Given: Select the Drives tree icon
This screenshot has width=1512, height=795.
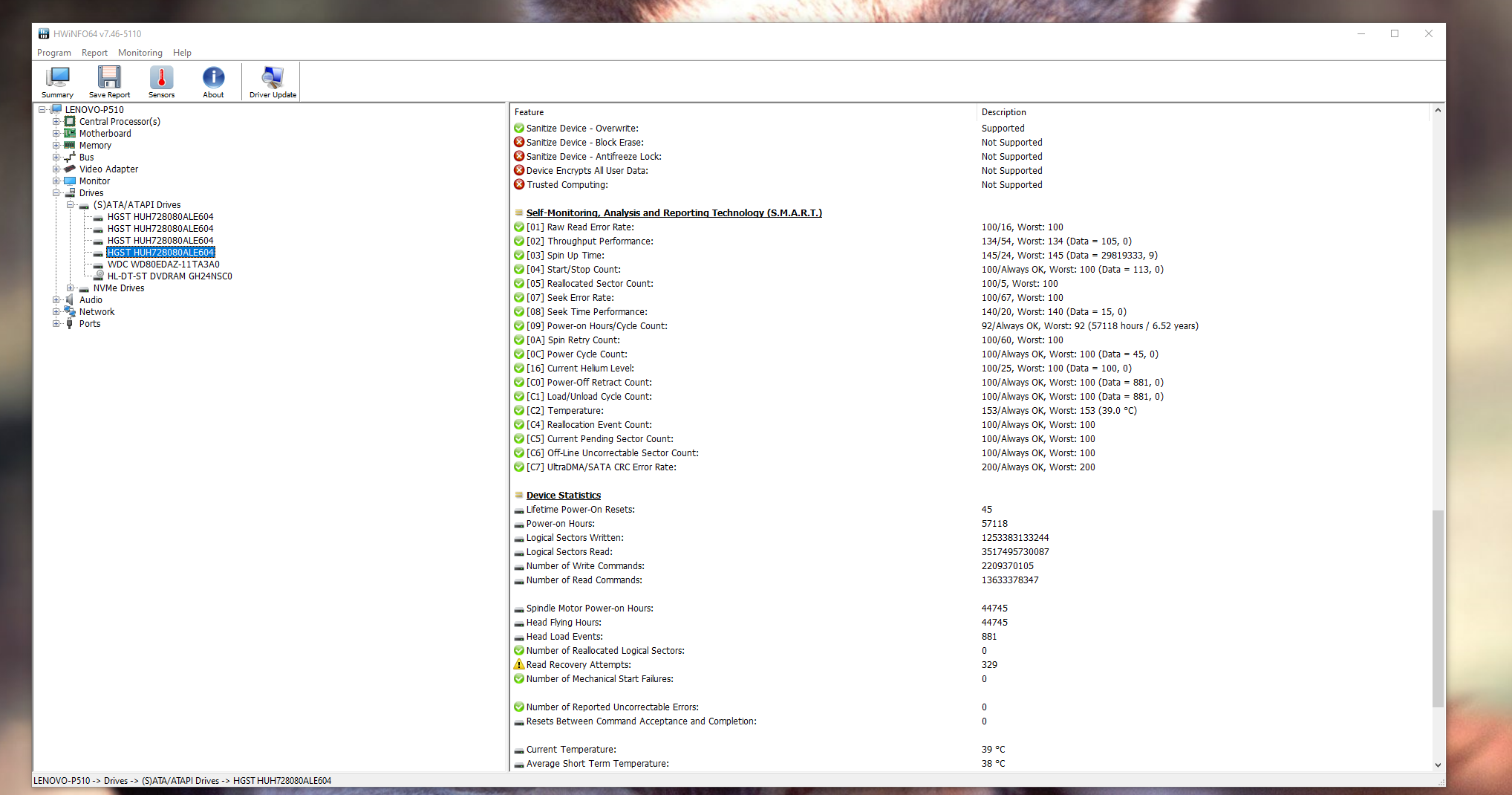Looking at the screenshot, I should pos(70,192).
